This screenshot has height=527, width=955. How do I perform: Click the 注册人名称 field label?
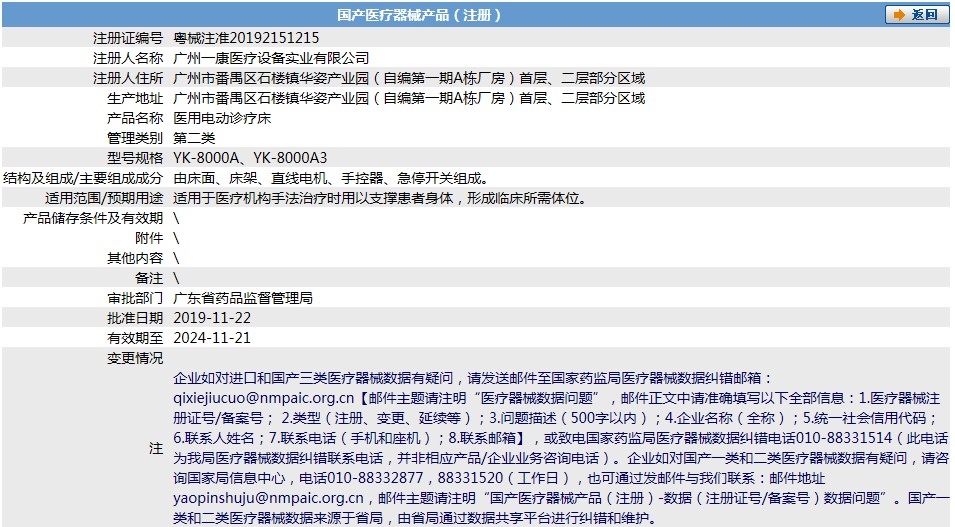click(128, 58)
